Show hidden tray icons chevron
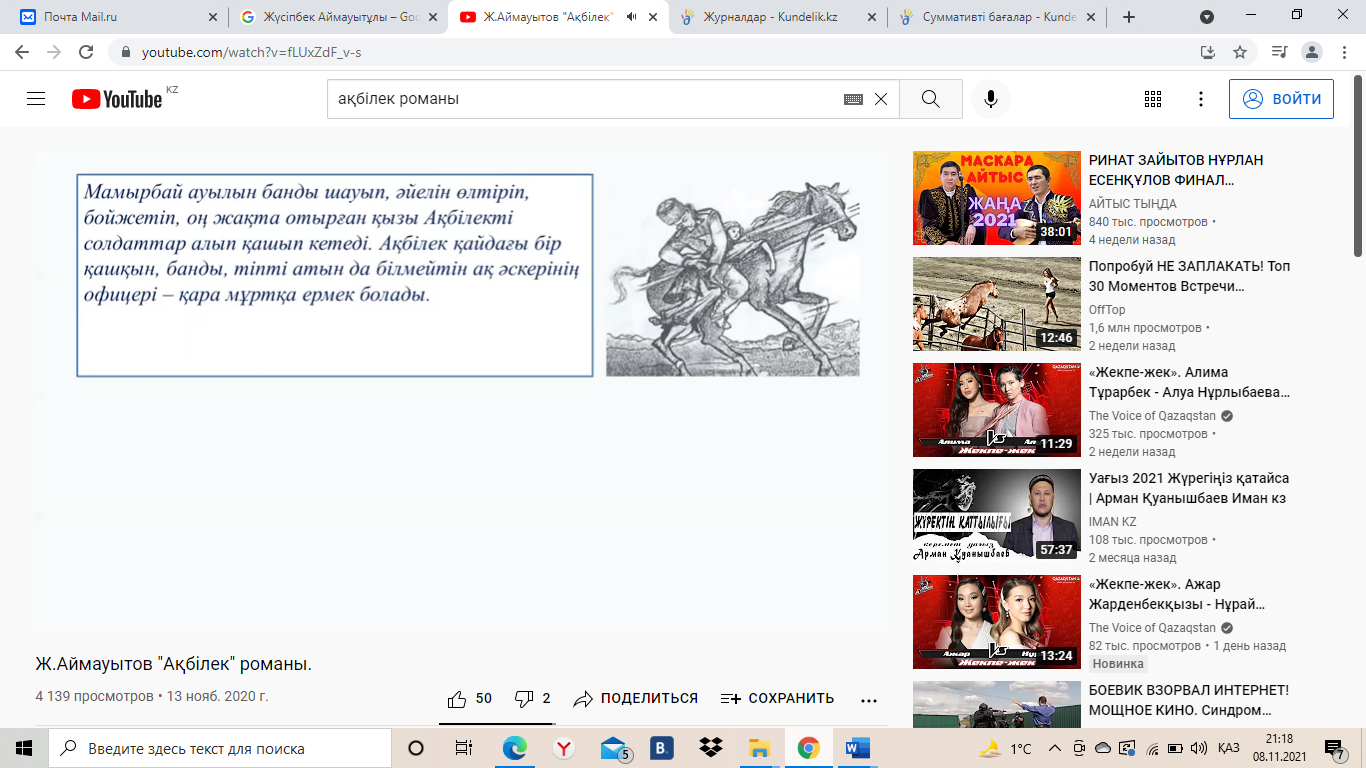The image size is (1366, 768). pyautogui.click(x=1054, y=748)
